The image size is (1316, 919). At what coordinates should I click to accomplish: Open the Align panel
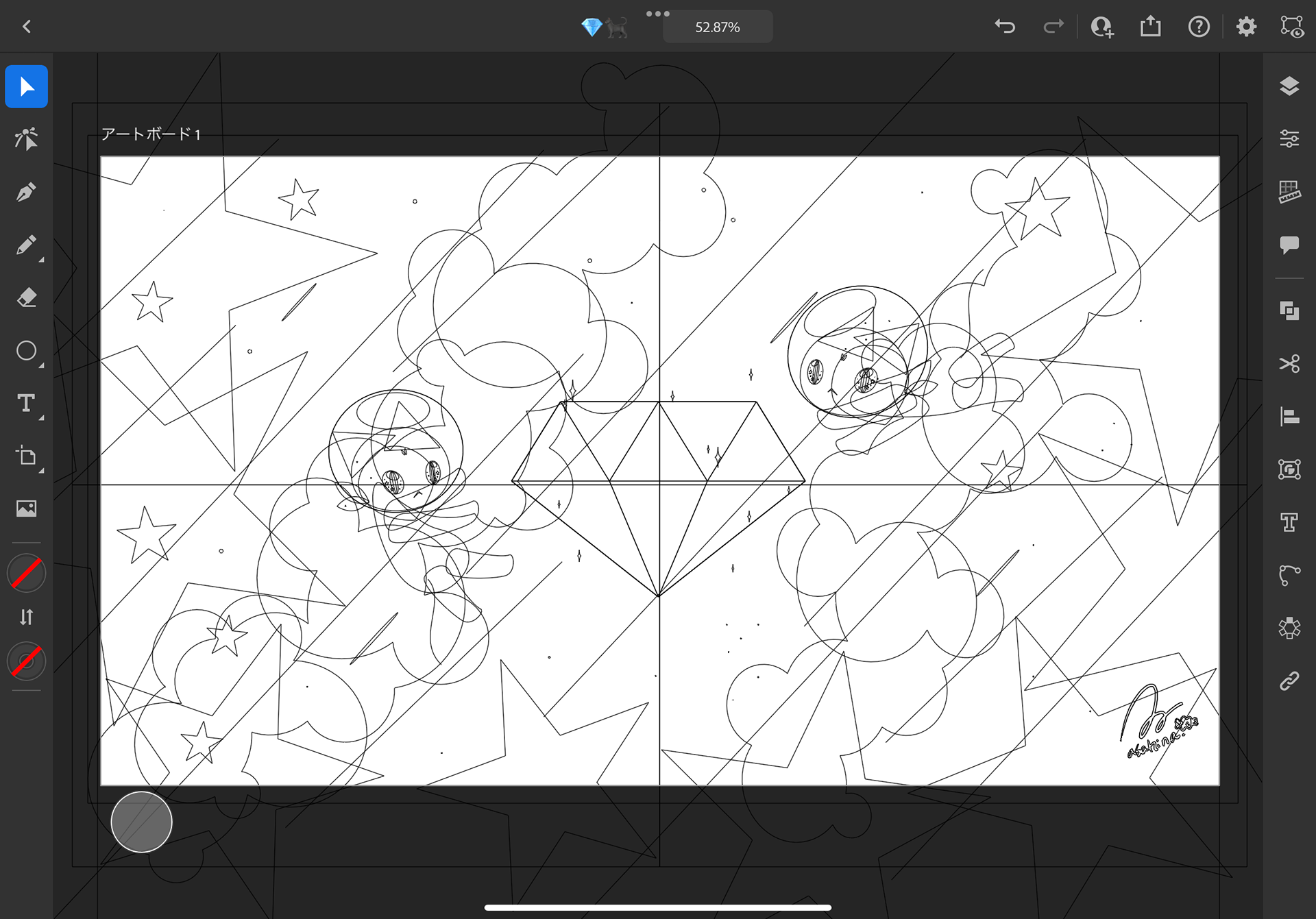click(1289, 417)
